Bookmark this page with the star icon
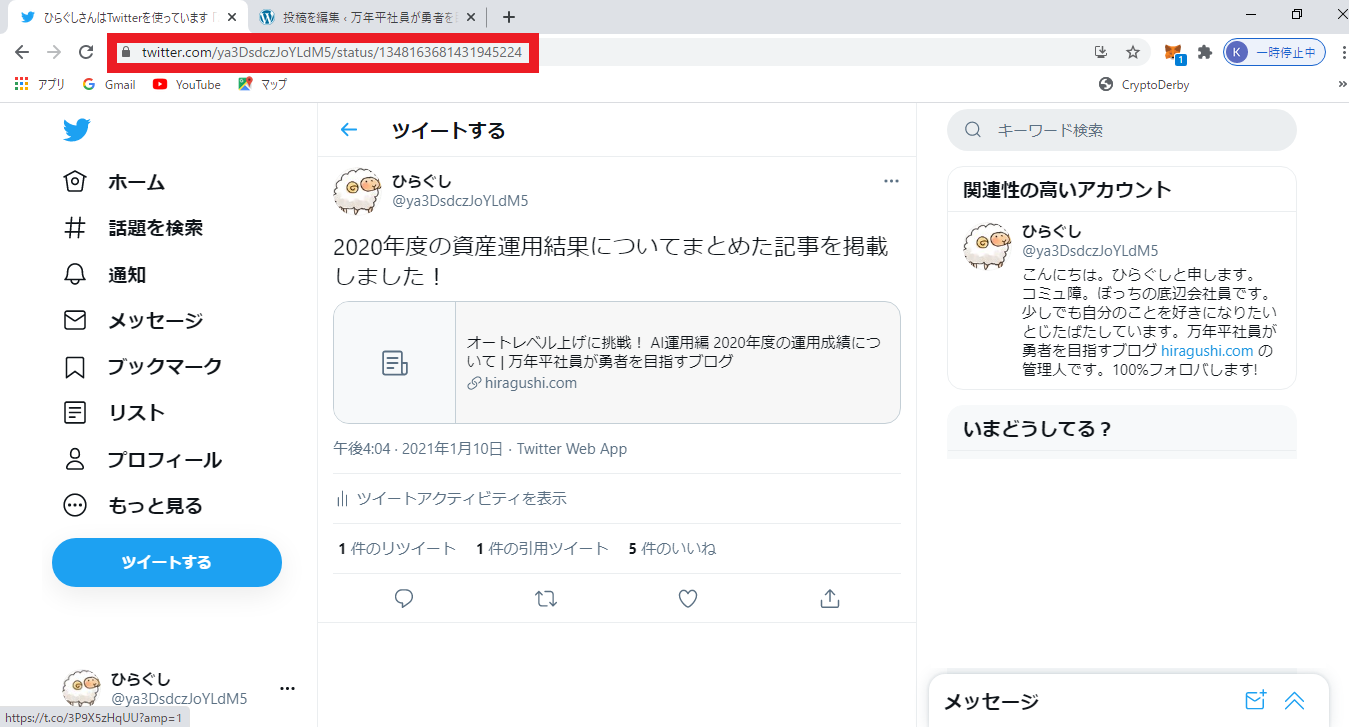The width and height of the screenshot is (1349, 727). click(1133, 52)
